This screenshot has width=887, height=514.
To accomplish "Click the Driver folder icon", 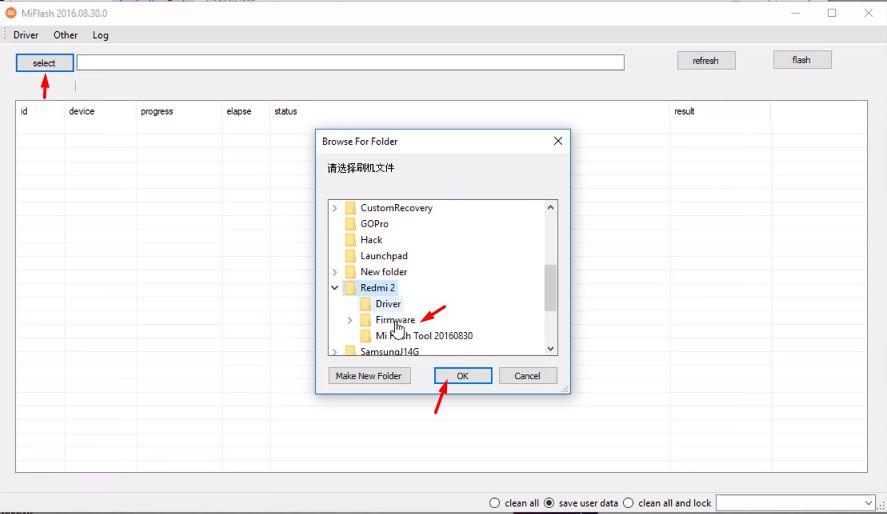I will [x=366, y=304].
